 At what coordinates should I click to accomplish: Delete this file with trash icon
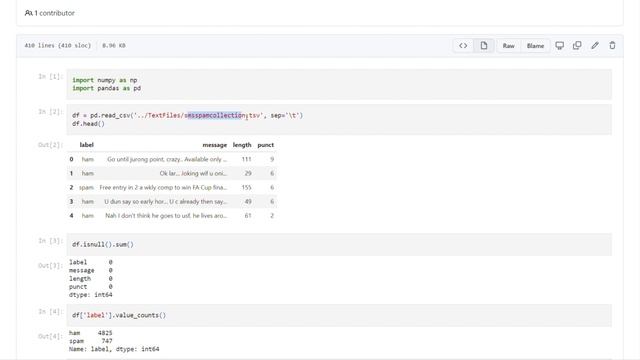pyautogui.click(x=612, y=46)
